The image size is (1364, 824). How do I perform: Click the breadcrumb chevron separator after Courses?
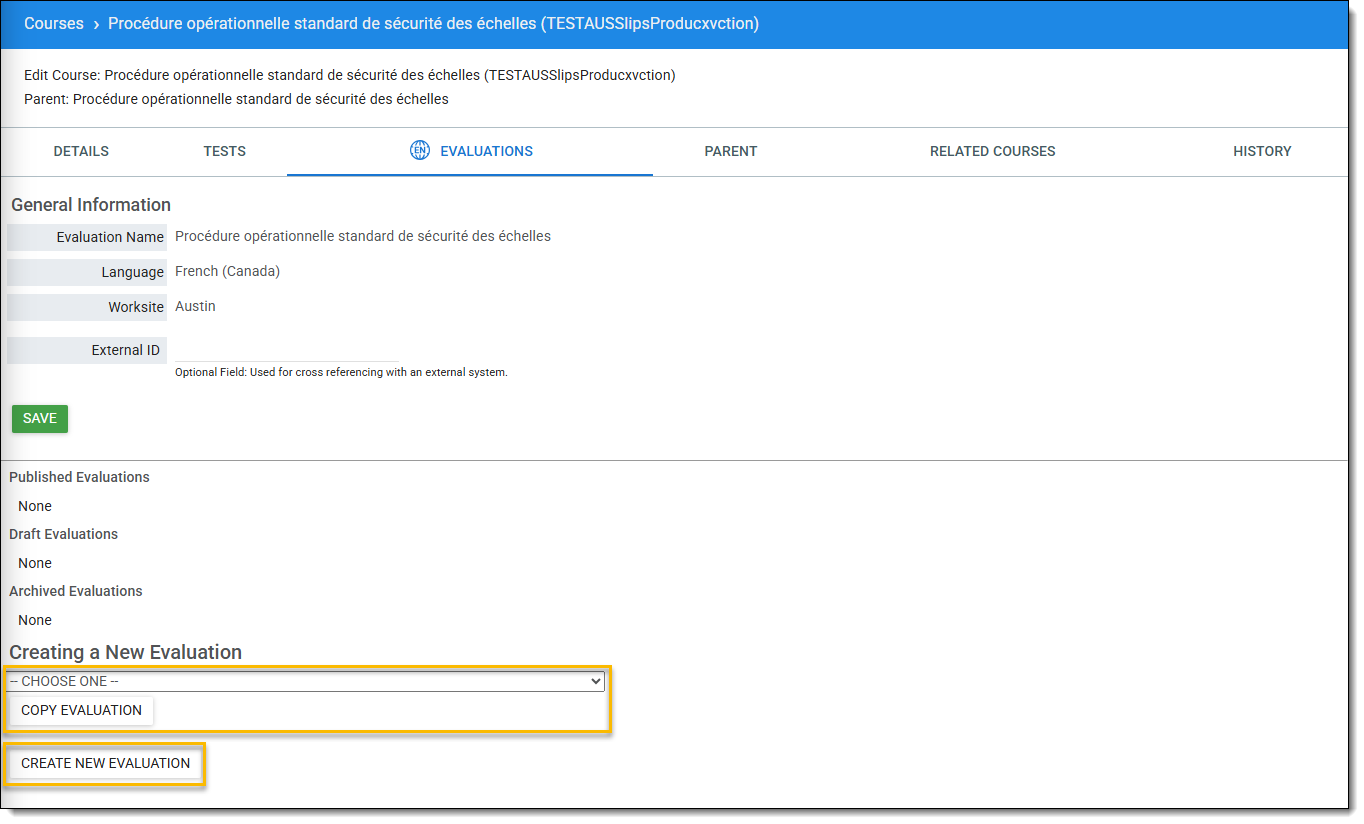tap(96, 24)
